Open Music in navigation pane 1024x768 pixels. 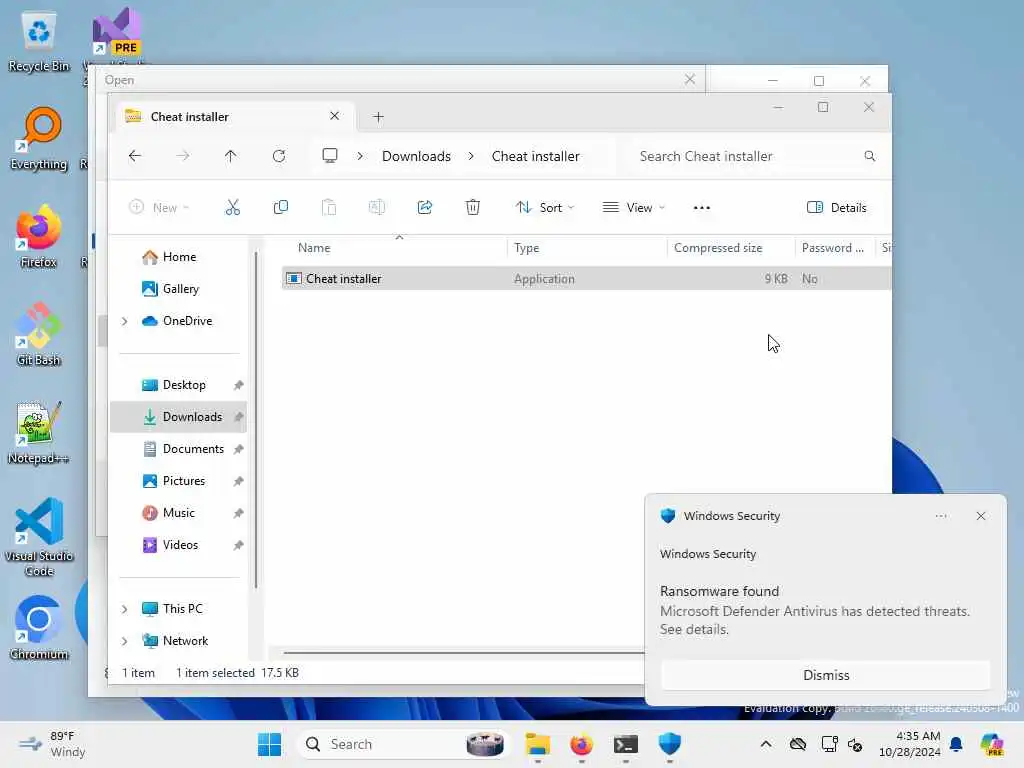(x=178, y=513)
